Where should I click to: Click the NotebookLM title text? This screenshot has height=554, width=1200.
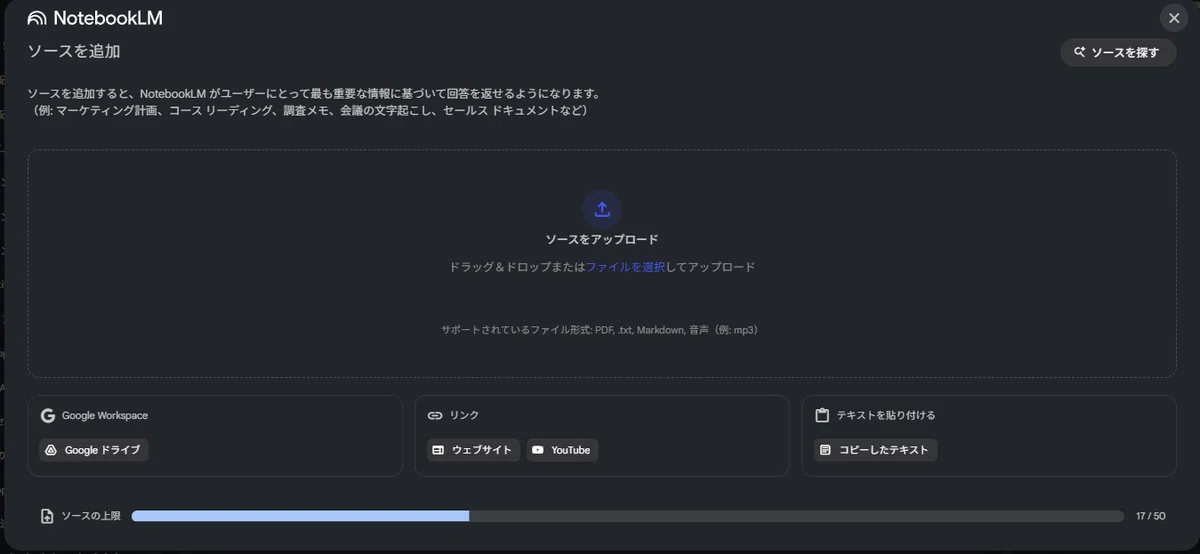point(108,18)
